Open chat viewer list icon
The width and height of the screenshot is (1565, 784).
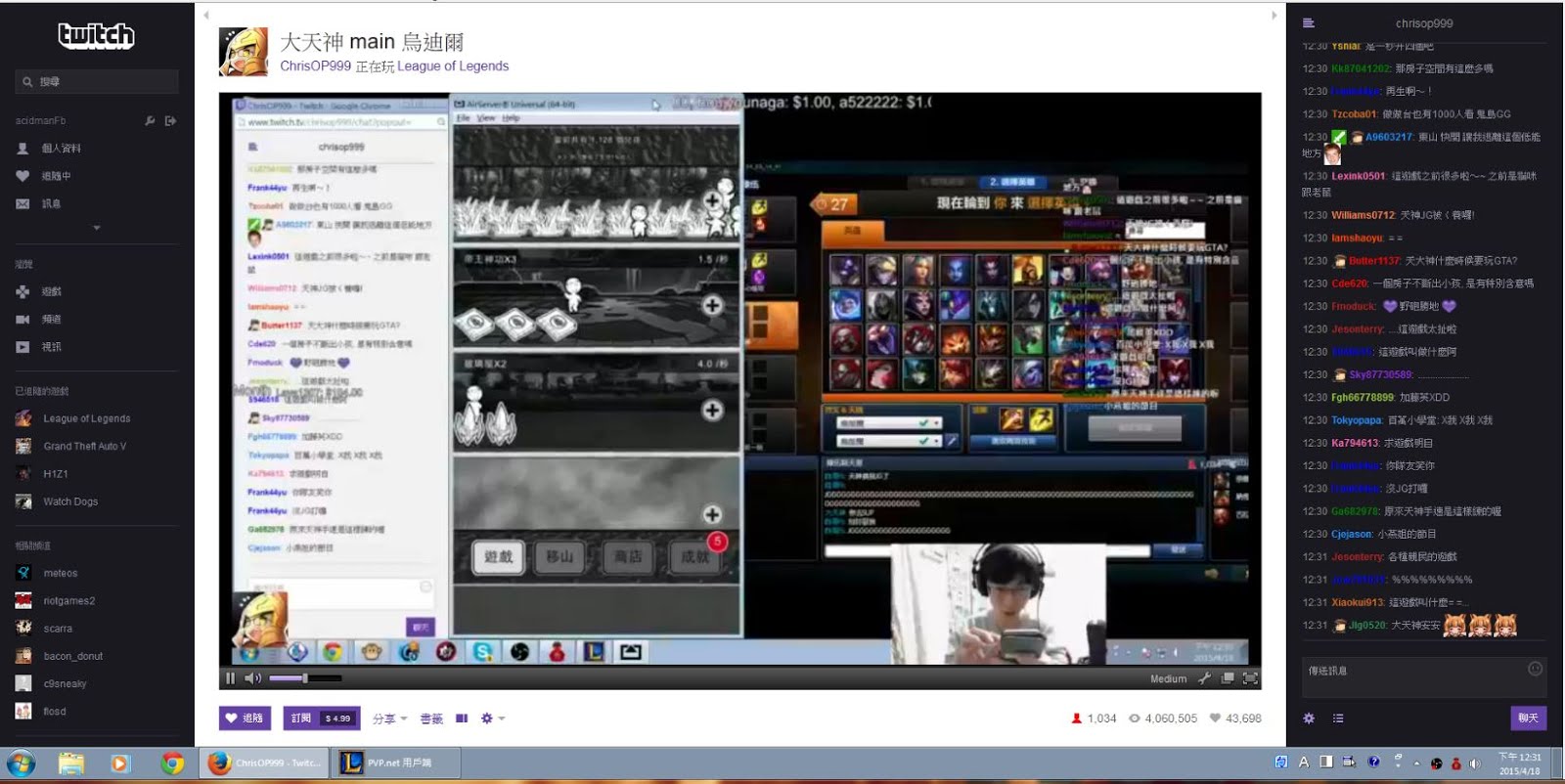pyautogui.click(x=1338, y=719)
